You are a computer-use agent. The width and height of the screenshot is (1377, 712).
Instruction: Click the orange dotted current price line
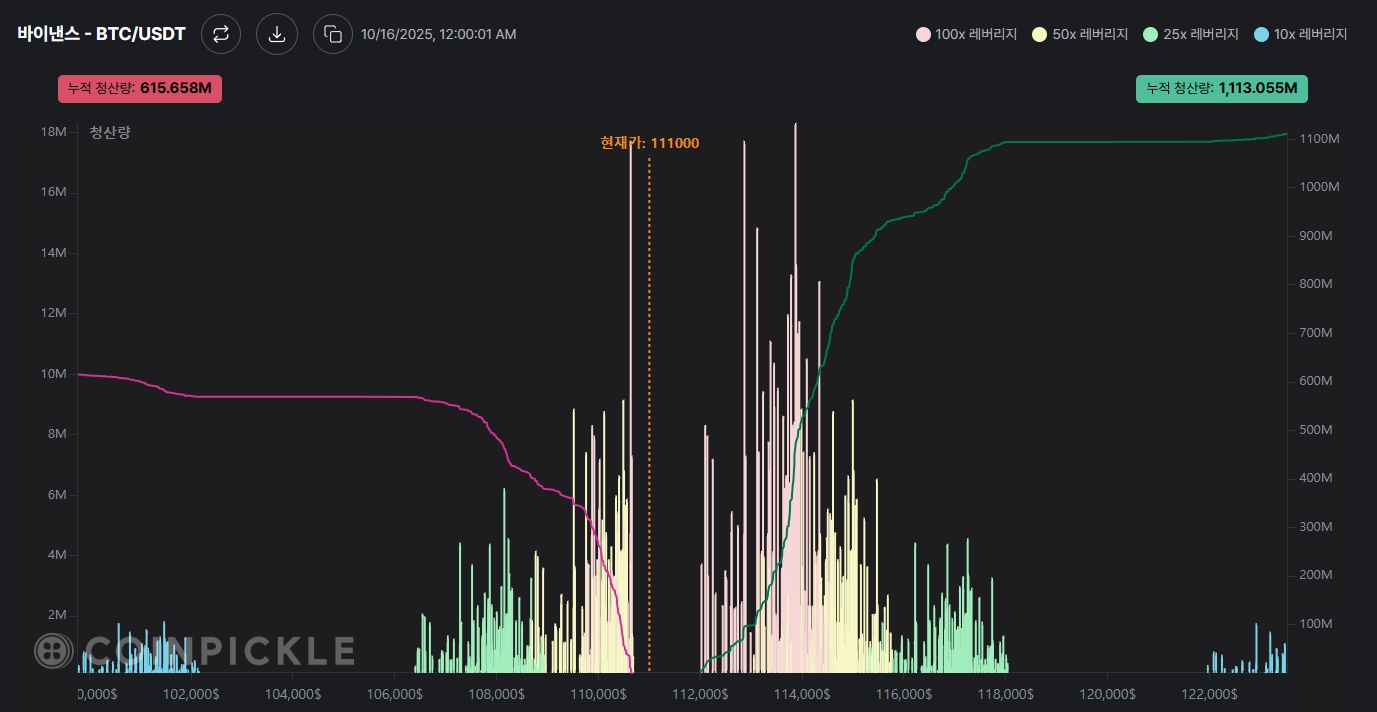[x=649, y=400]
